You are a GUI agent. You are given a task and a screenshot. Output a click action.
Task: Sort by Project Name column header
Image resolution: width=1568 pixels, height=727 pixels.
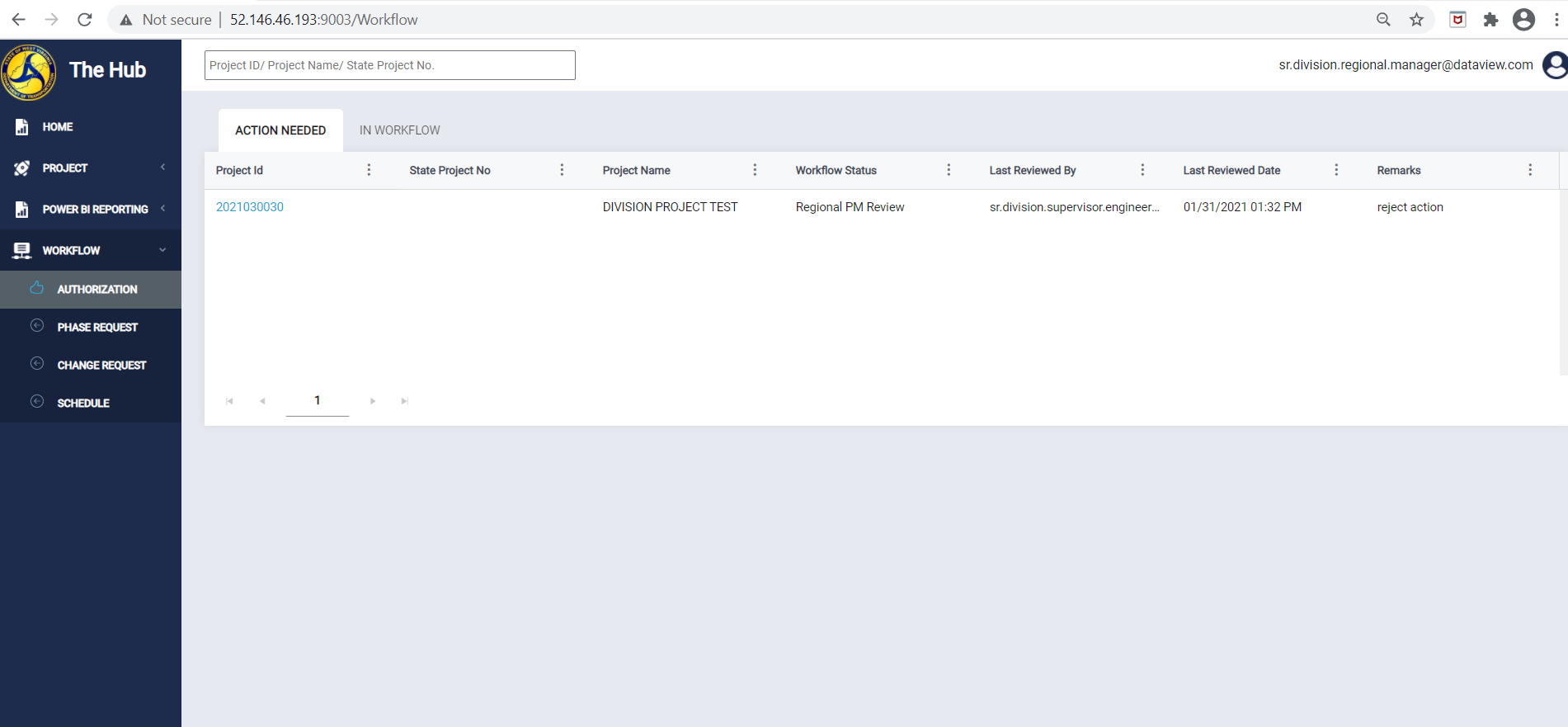pyautogui.click(x=637, y=170)
